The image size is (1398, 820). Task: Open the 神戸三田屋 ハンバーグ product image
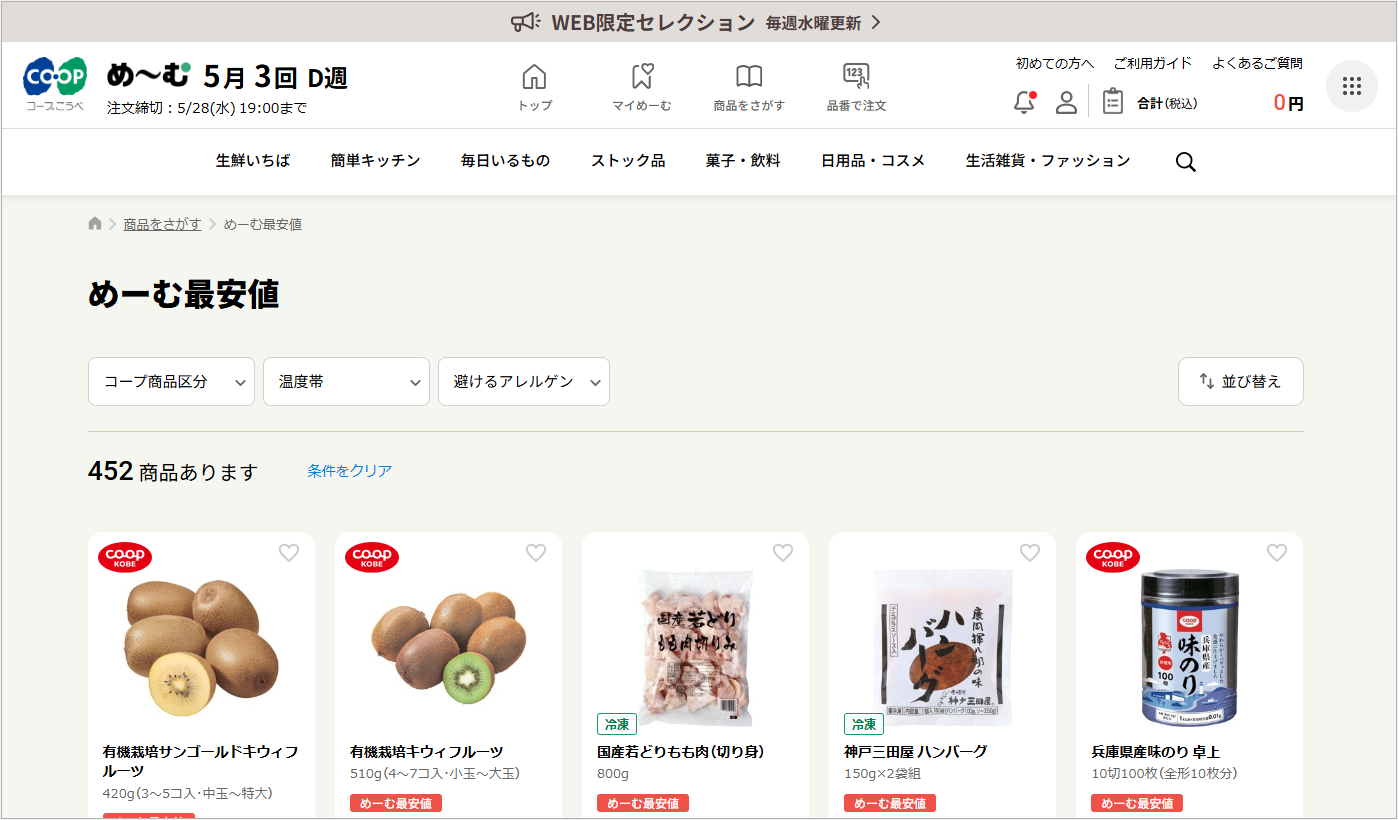[x=942, y=648]
